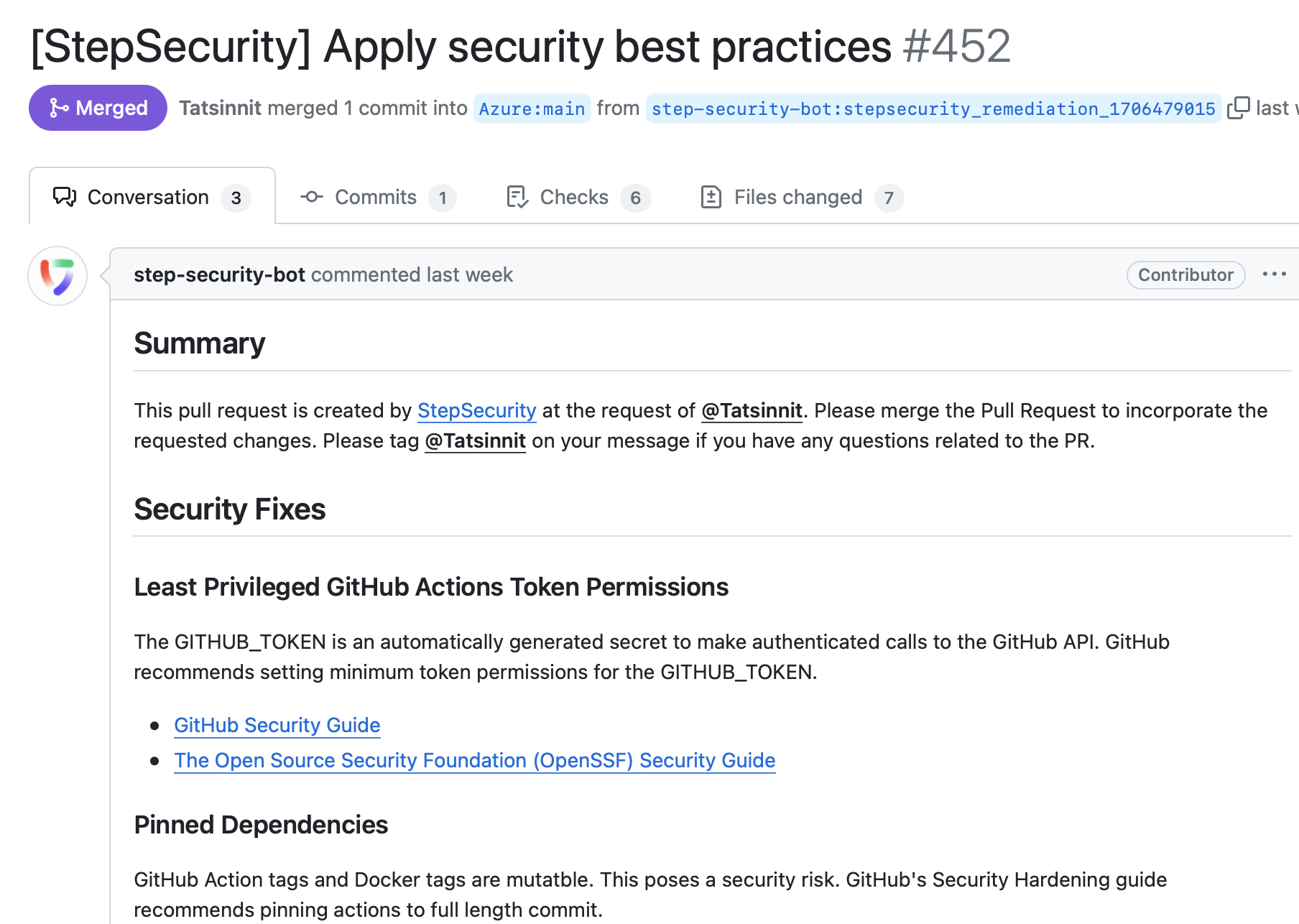Viewport: 1299px width, 924px height.
Task: Open the StepSecurity link
Action: click(476, 410)
